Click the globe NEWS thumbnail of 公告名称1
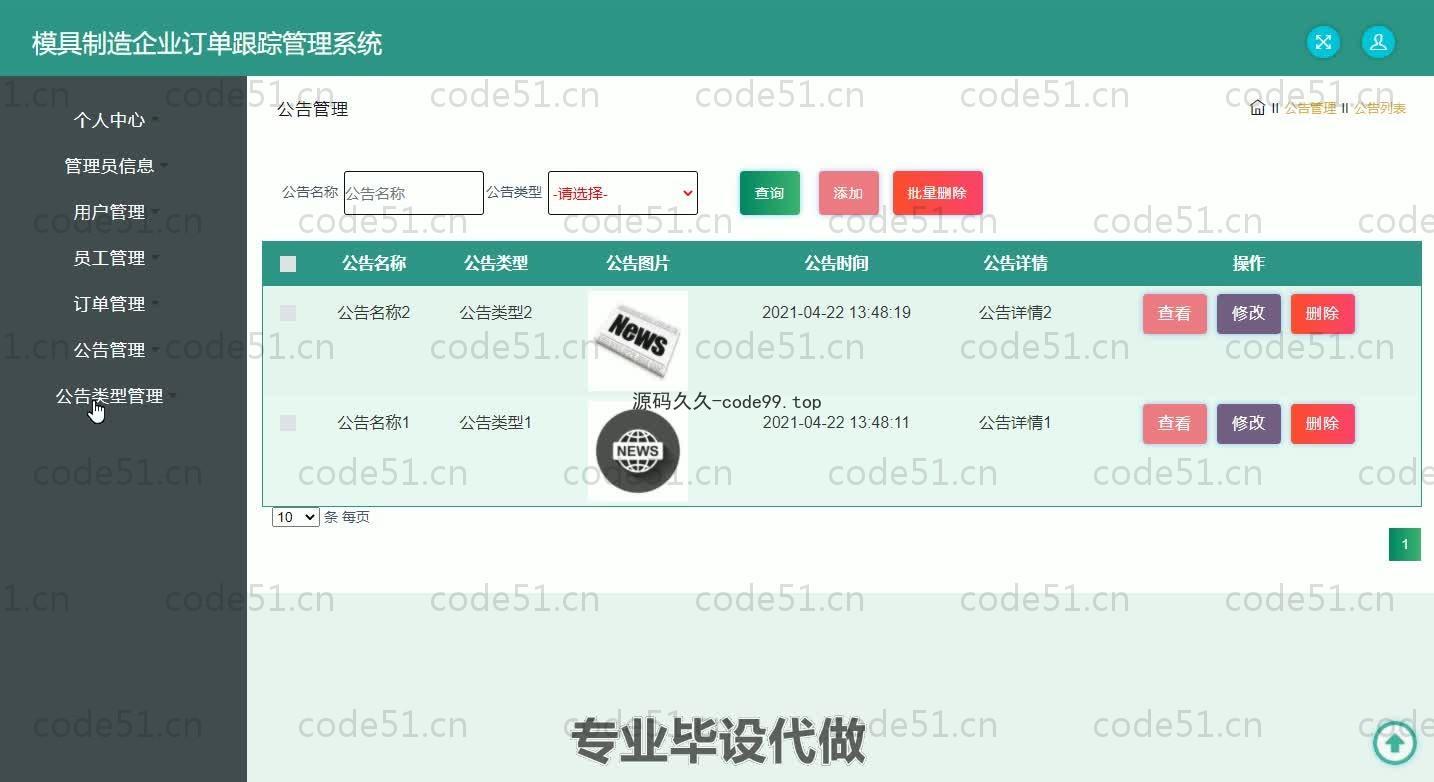This screenshot has height=782, width=1434. coord(638,451)
